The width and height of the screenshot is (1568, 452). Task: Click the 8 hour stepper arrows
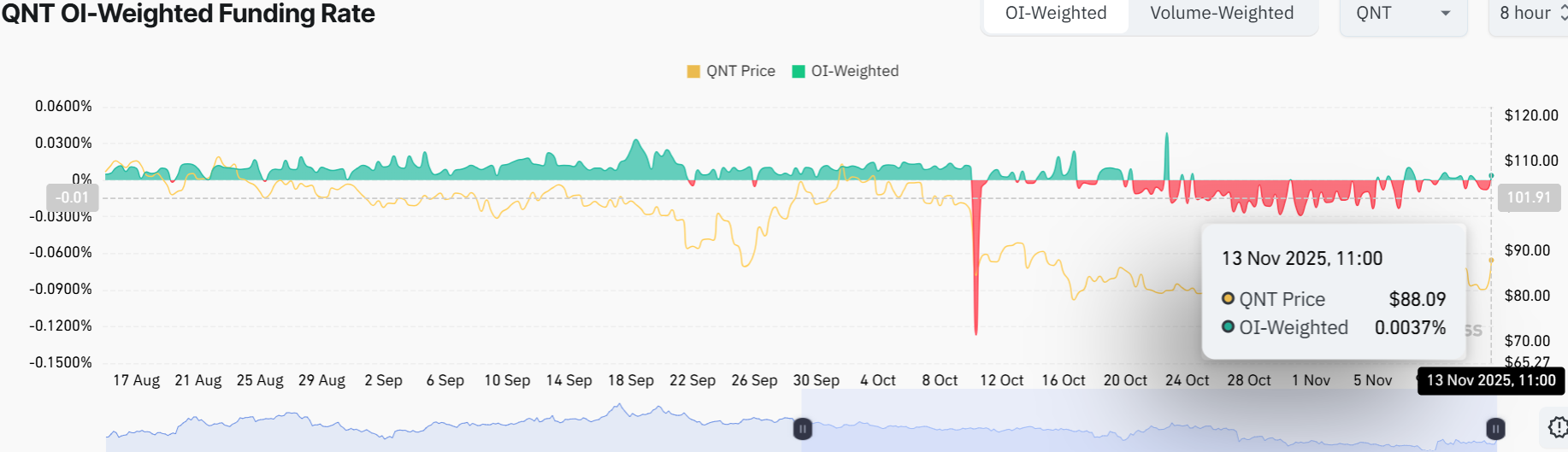point(1563,14)
